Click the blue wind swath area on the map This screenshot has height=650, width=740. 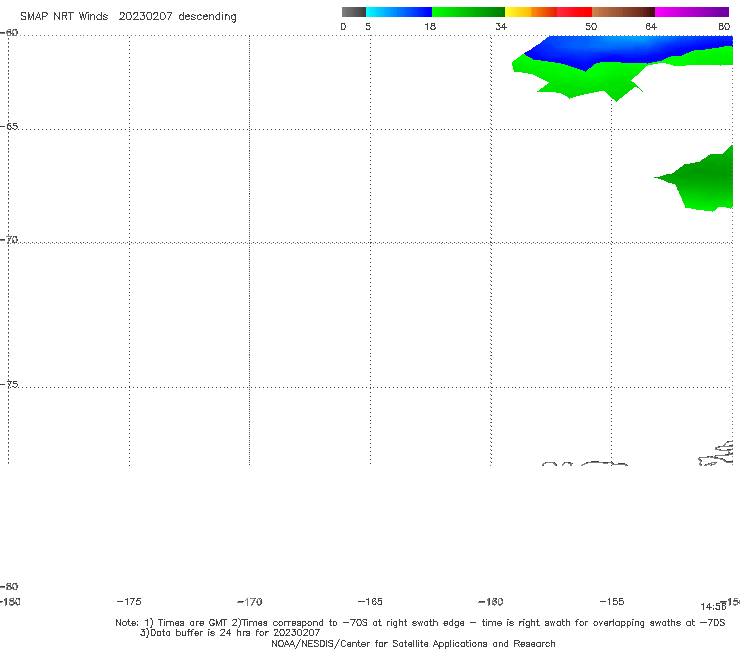pyautogui.click(x=628, y=49)
